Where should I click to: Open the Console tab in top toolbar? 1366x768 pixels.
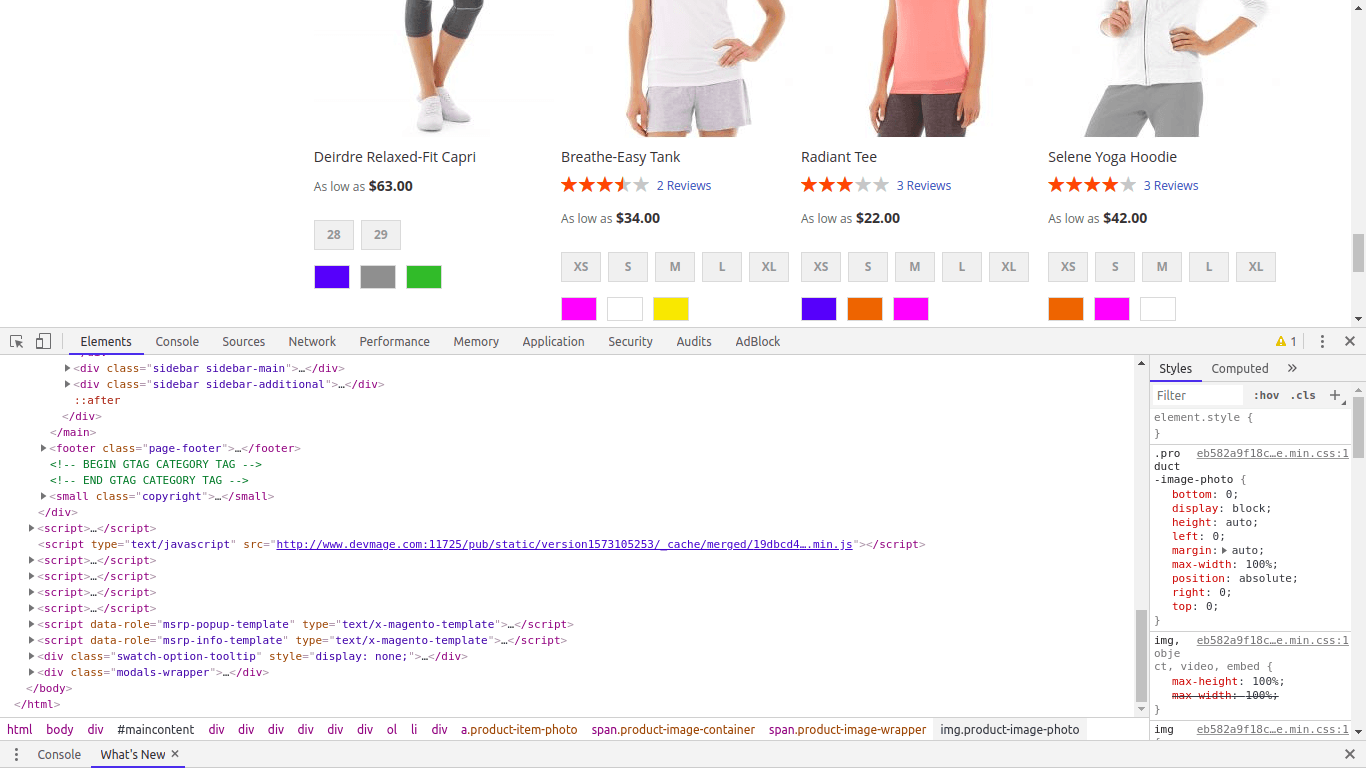click(x=177, y=341)
